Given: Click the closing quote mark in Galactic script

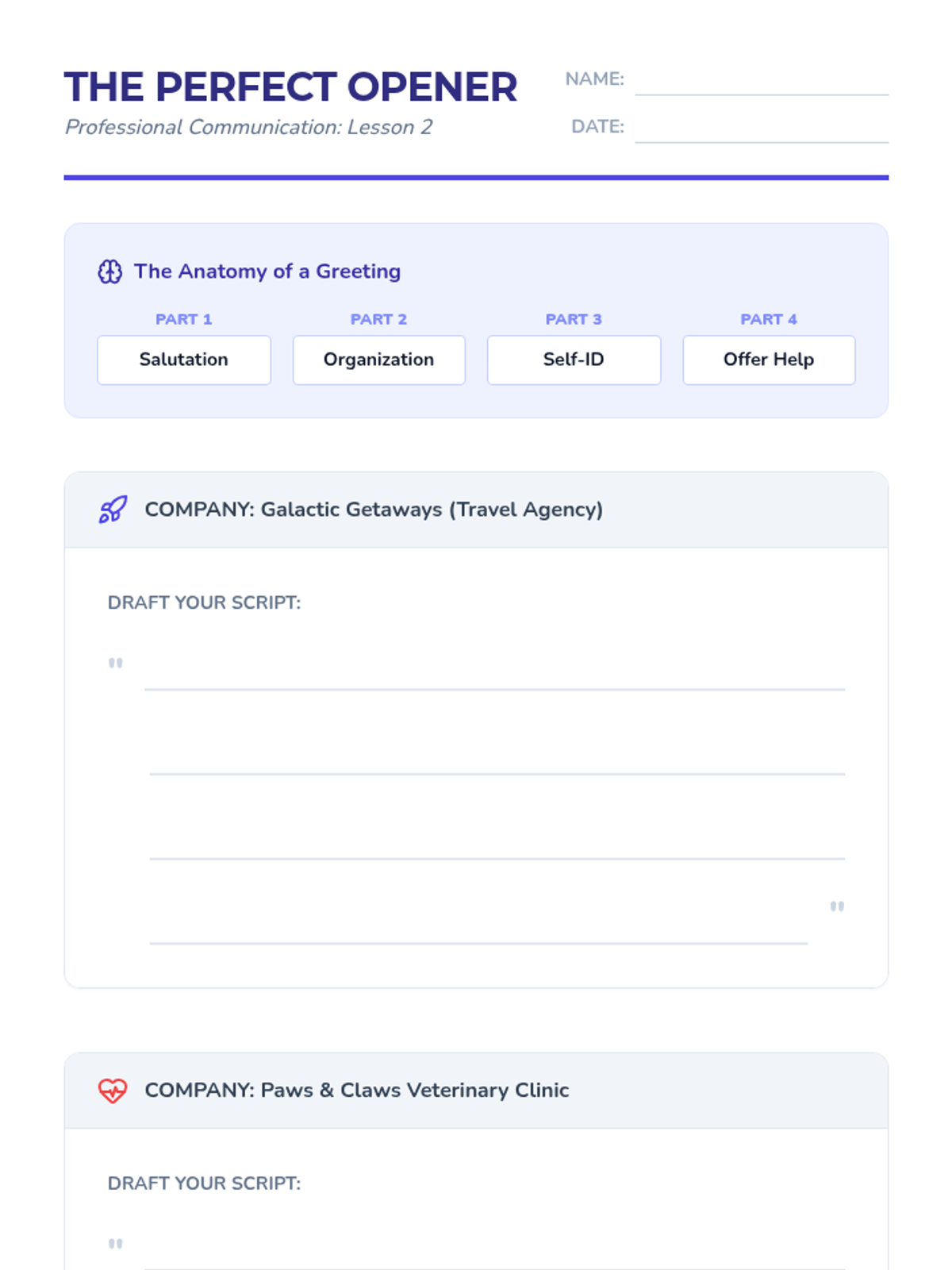Looking at the screenshot, I should pyautogui.click(x=837, y=906).
